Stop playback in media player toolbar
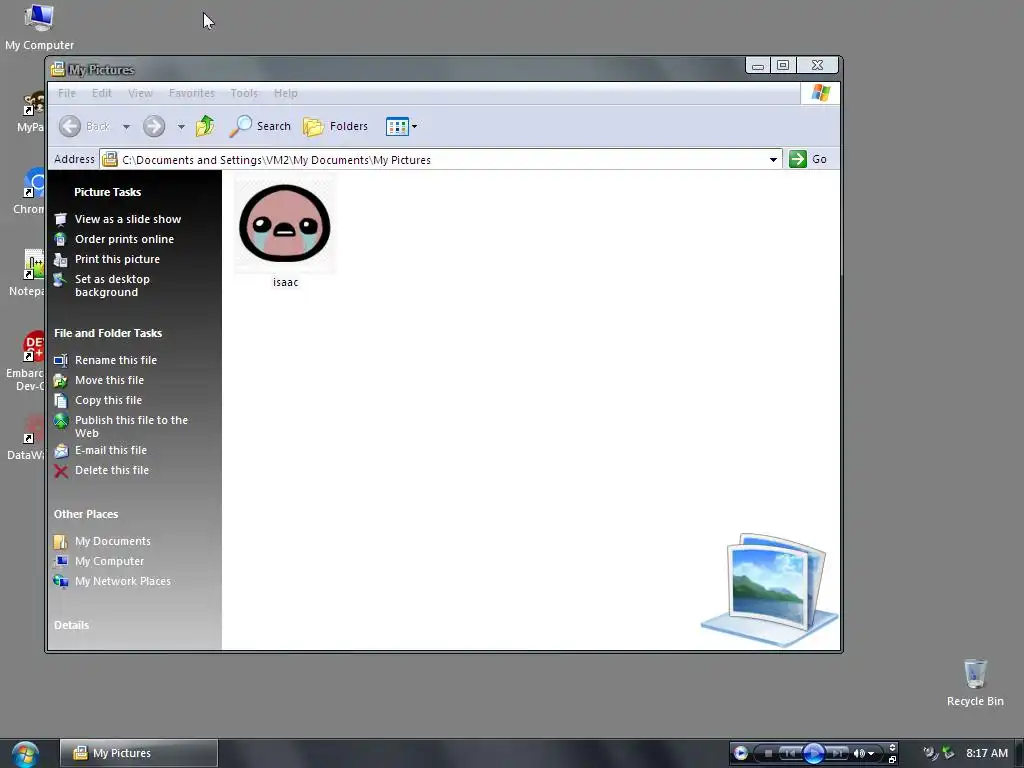This screenshot has height=768, width=1024. [768, 753]
